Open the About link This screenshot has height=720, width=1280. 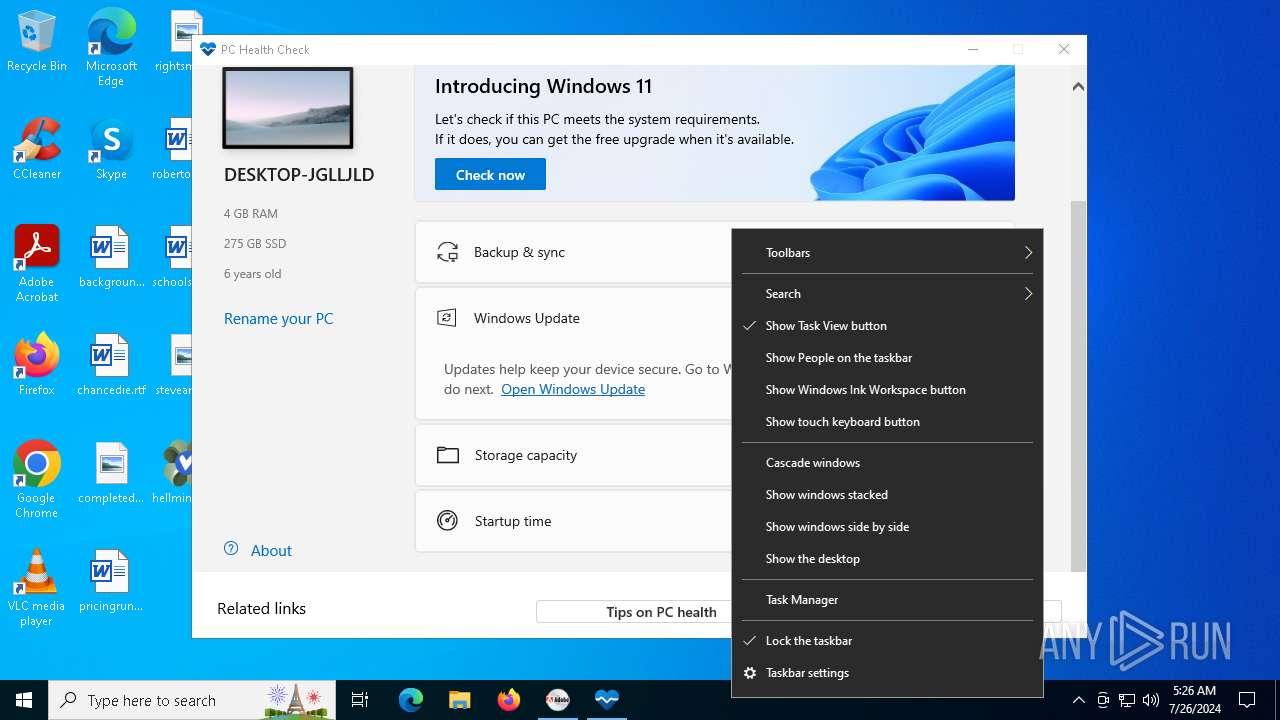[x=271, y=551]
